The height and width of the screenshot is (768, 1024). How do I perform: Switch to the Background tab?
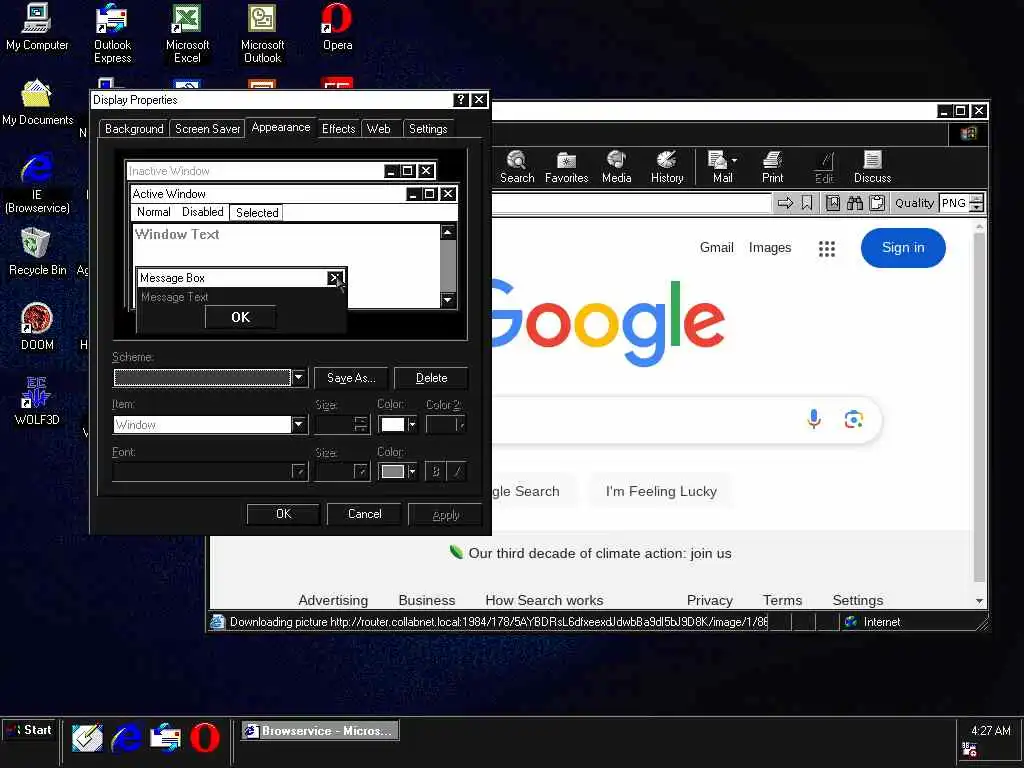pyautogui.click(x=134, y=129)
